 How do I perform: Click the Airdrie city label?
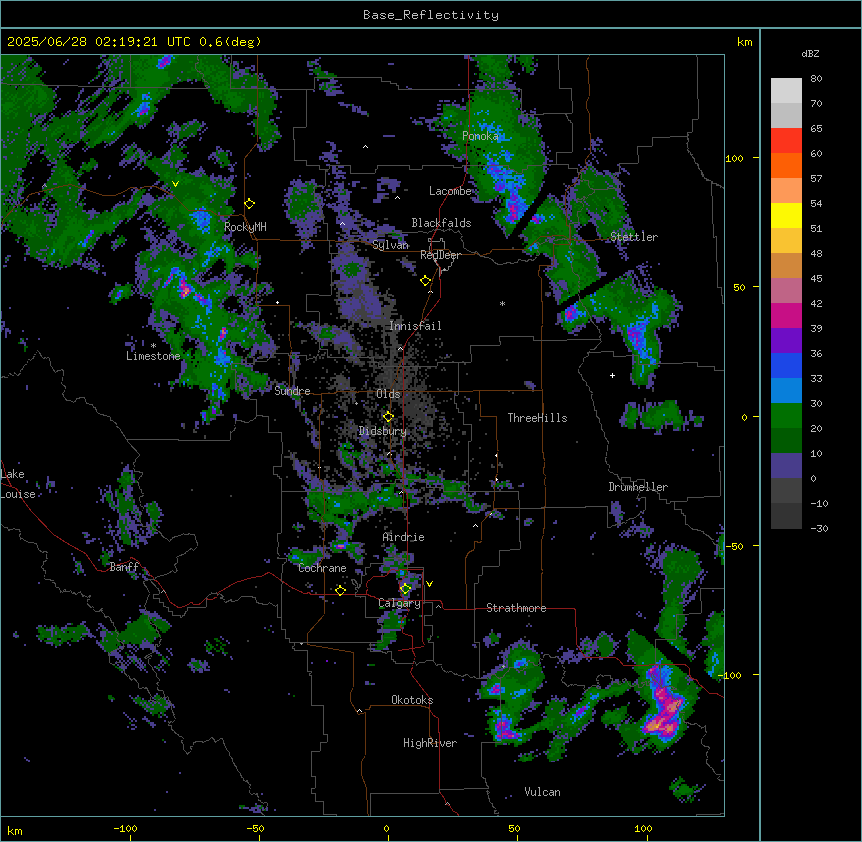[404, 537]
